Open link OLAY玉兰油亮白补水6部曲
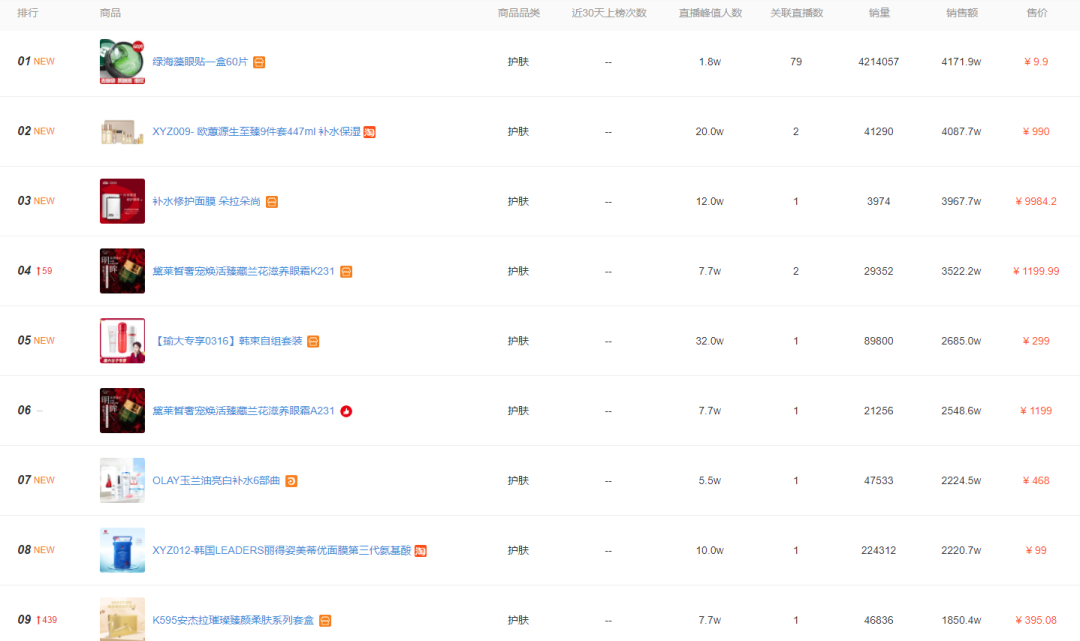Viewport: 1080px width, 641px height. pyautogui.click(x=216, y=481)
